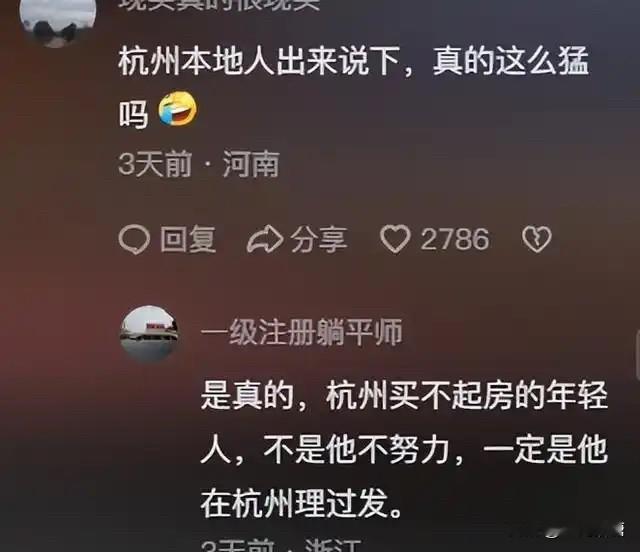
Task: Like the comment with the heart icon
Action: point(395,239)
